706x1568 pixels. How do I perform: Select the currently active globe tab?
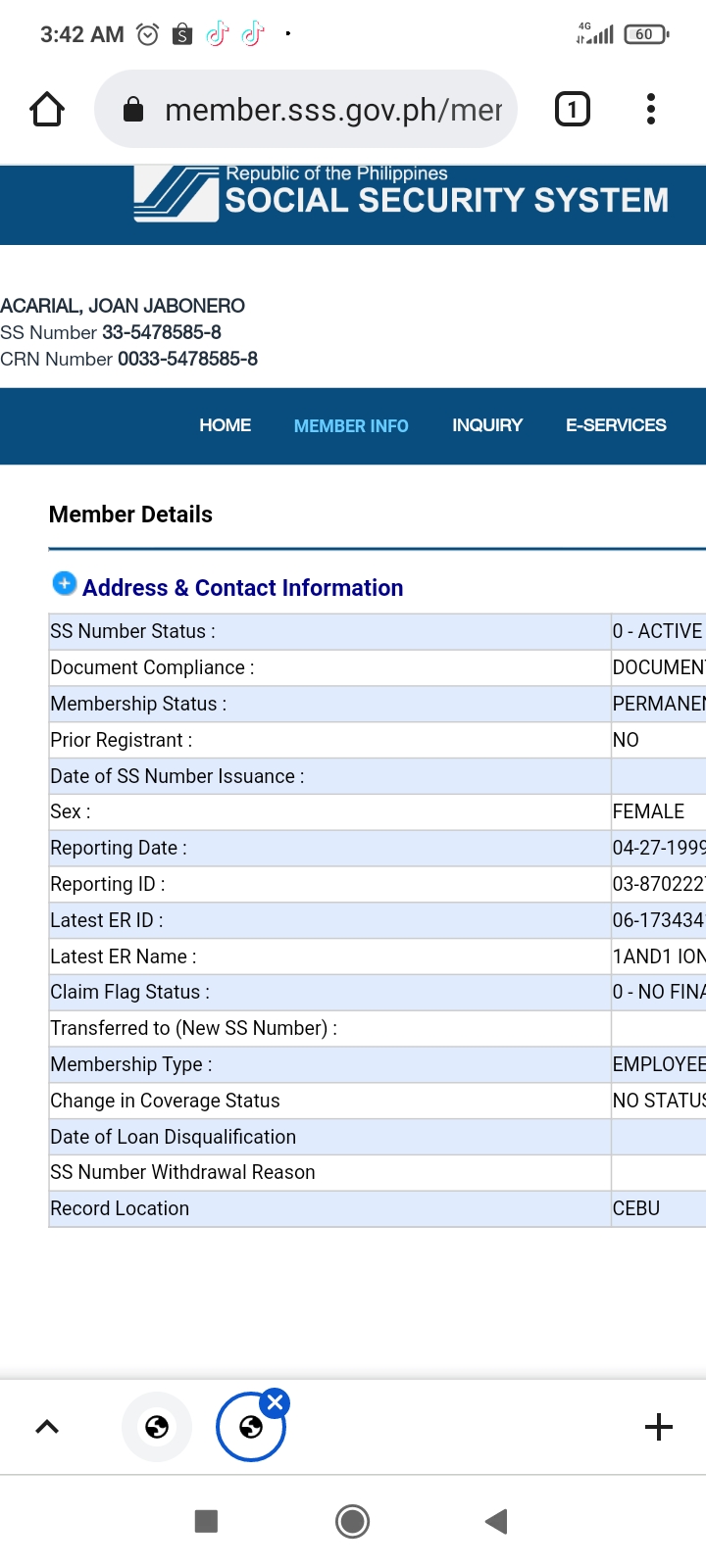(250, 1429)
